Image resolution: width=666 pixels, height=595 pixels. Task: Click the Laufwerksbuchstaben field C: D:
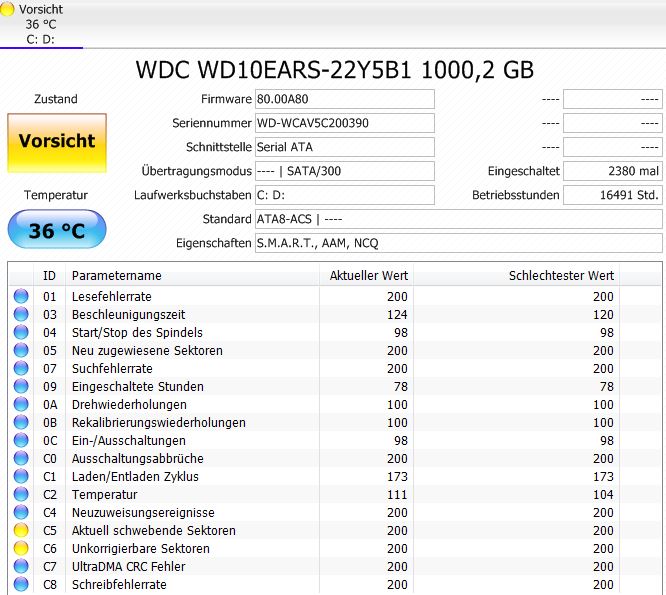344,195
